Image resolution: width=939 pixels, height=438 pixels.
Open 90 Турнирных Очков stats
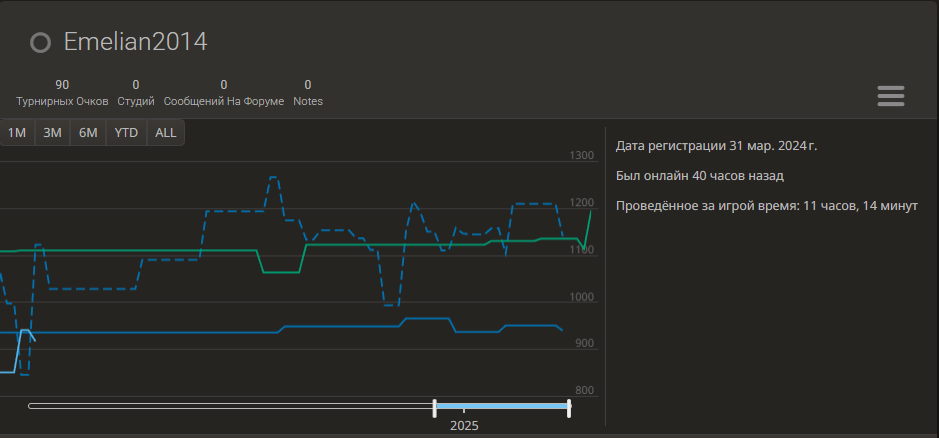pos(62,93)
